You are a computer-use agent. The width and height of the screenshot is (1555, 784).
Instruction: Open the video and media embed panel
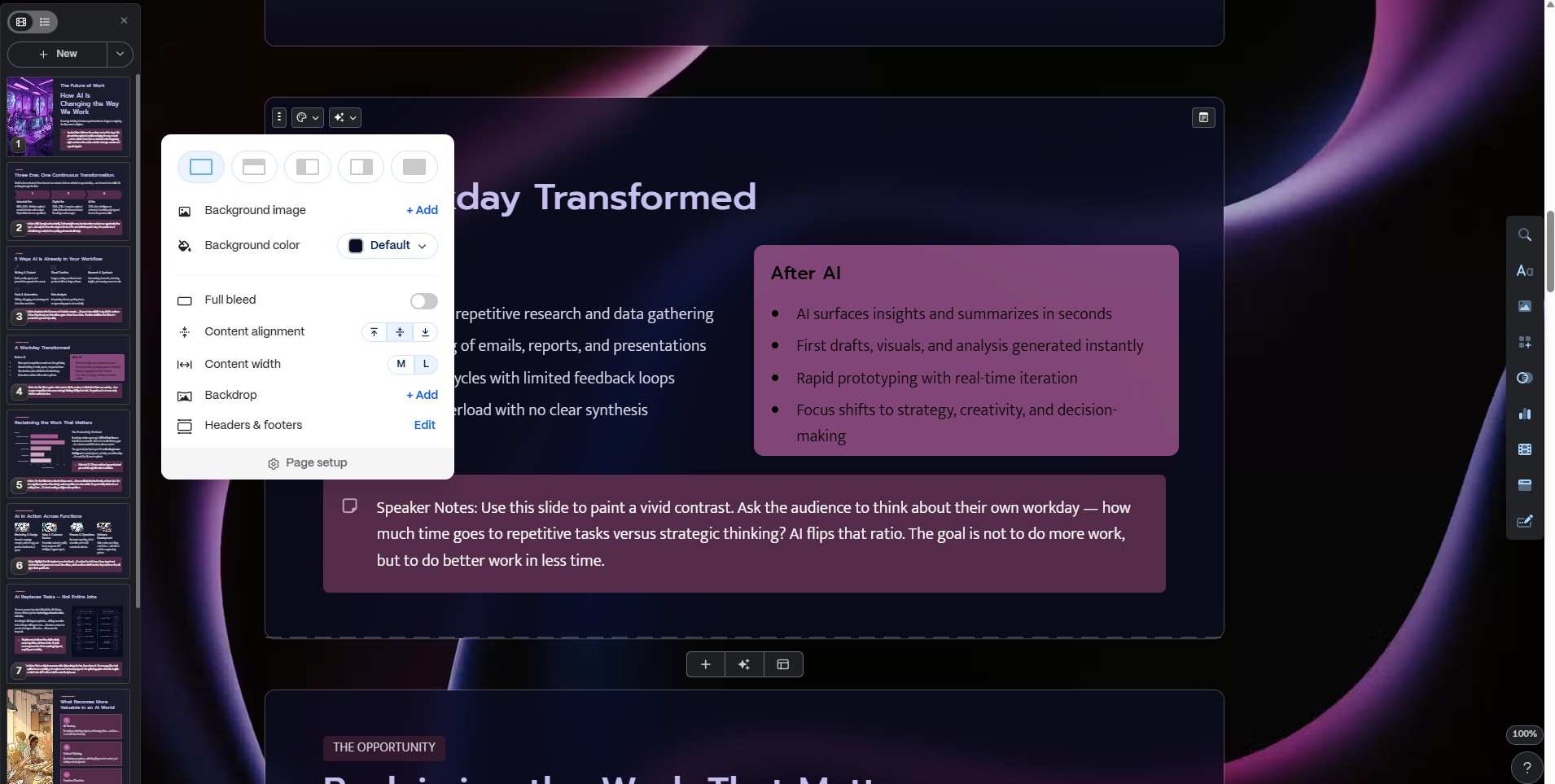click(x=1525, y=449)
